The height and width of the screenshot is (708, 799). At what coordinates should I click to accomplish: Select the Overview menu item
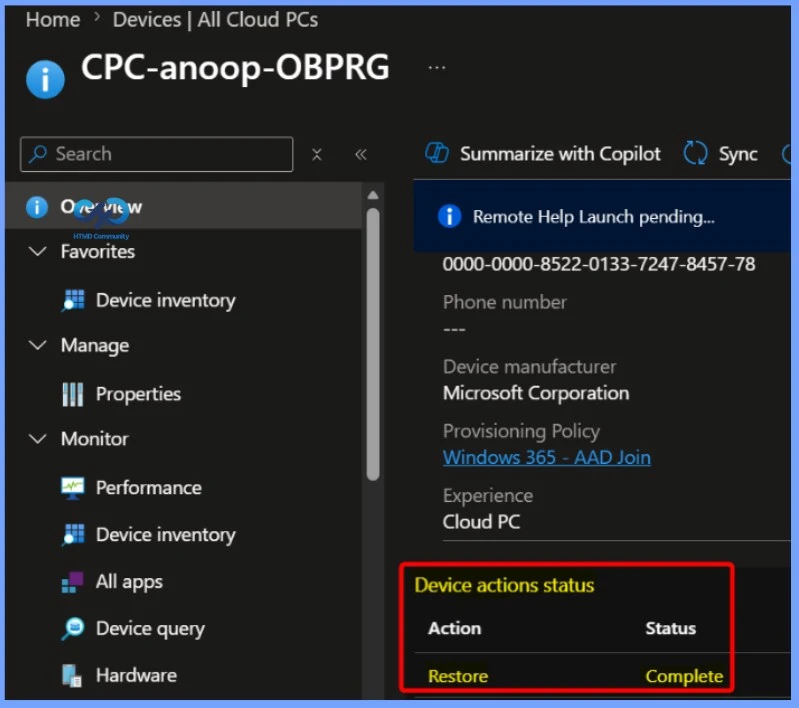[x=183, y=206]
